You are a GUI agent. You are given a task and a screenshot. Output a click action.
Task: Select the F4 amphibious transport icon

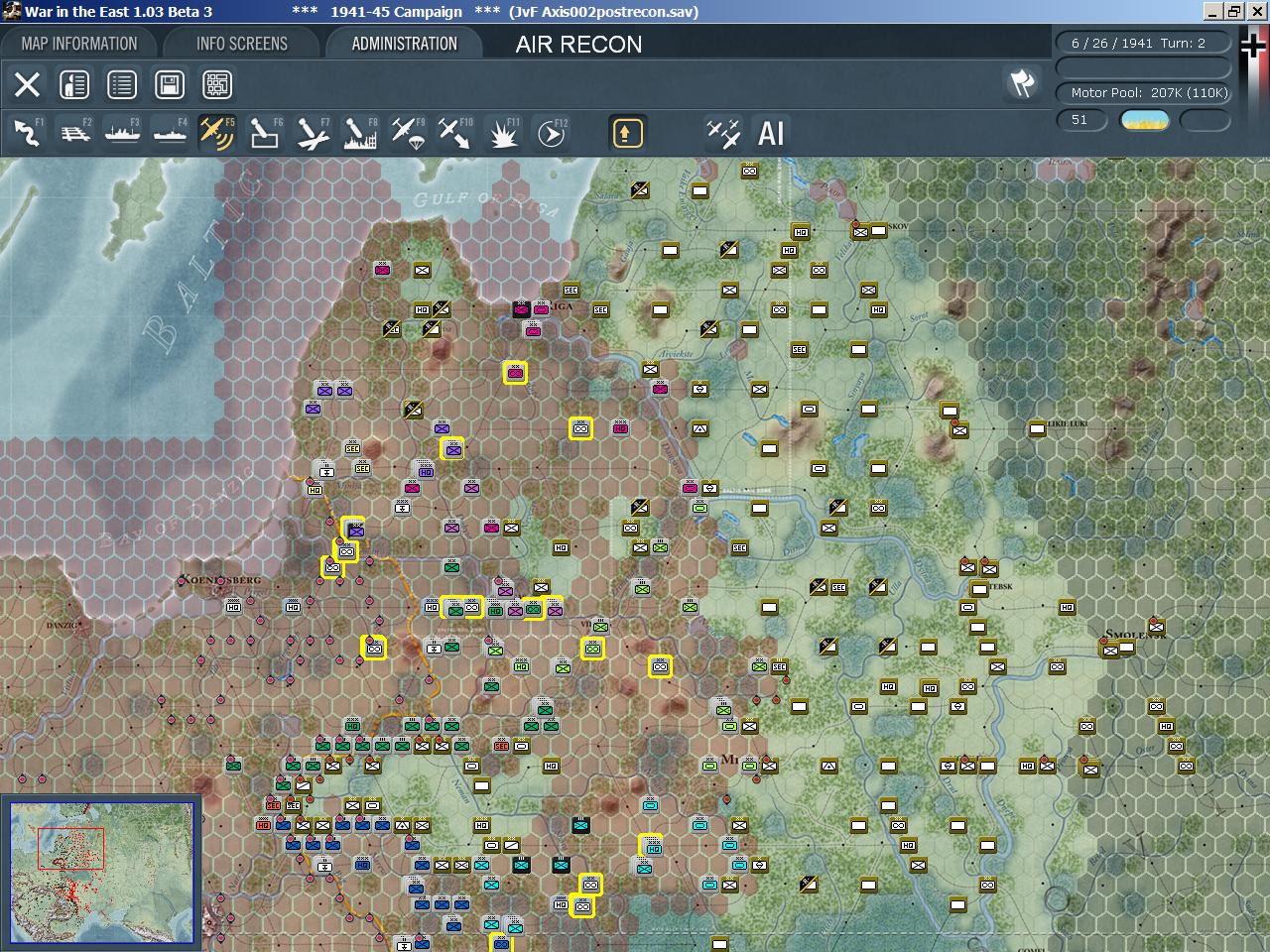[170, 133]
